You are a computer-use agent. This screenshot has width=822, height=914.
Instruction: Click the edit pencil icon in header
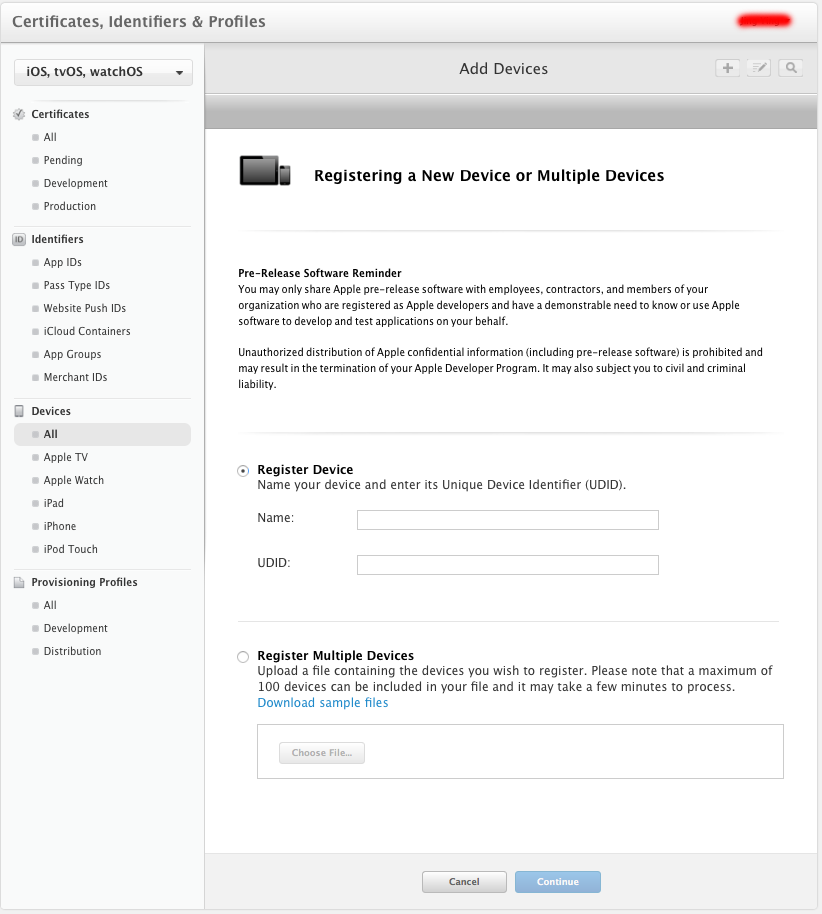(x=759, y=68)
